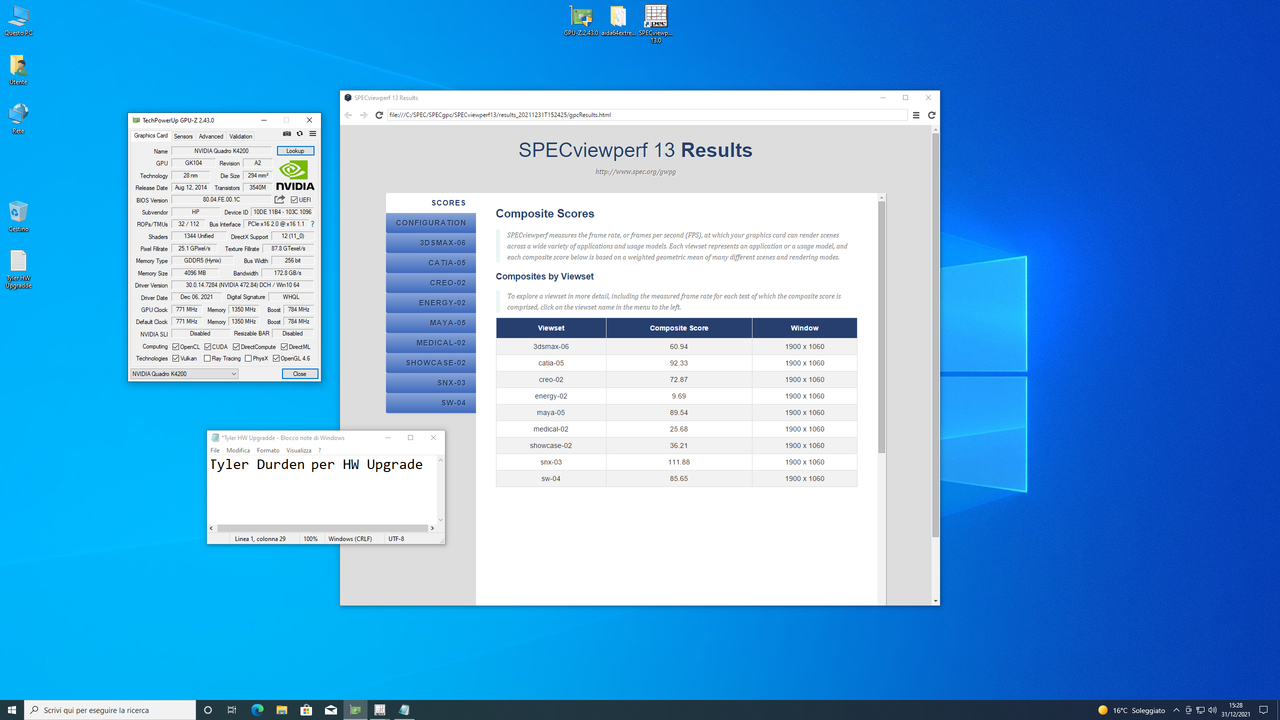Open Tyler HW Upgrade text file icon
Image resolution: width=1280 pixels, height=720 pixels.
tap(18, 269)
